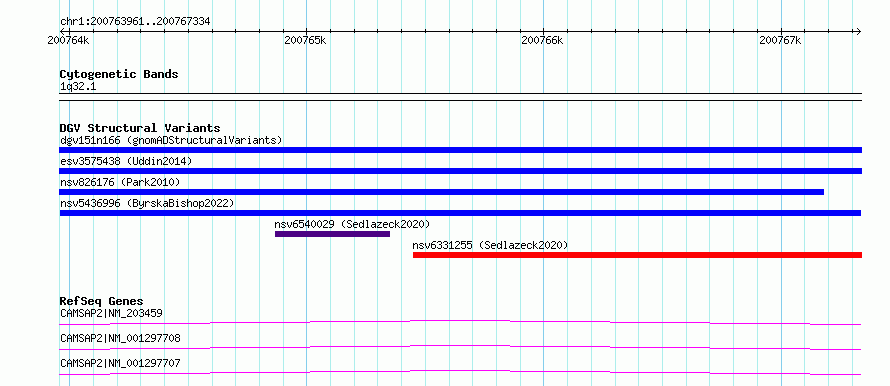The image size is (890, 386).
Task: Click the red bar for nsv6331255
Action: pos(637,255)
